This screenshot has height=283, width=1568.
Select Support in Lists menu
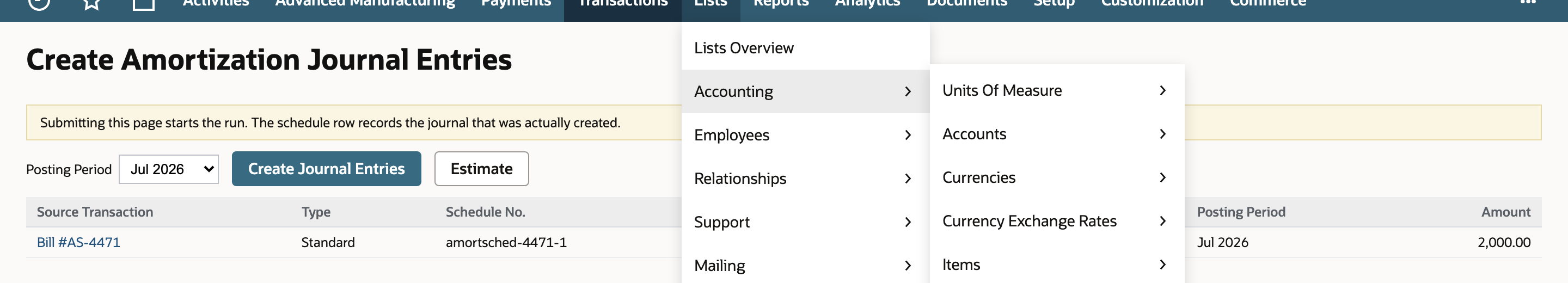(x=805, y=222)
